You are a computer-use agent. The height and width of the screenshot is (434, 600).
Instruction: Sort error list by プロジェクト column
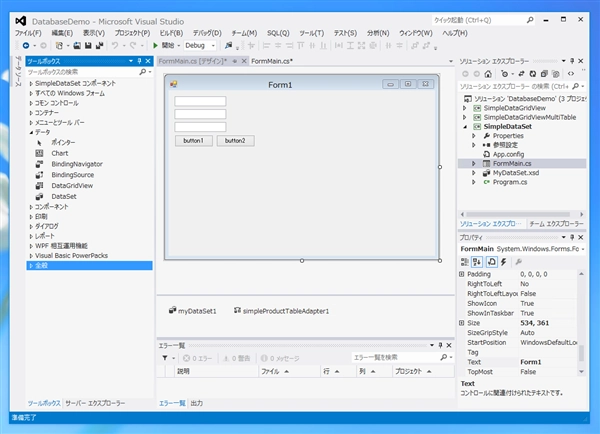423,371
